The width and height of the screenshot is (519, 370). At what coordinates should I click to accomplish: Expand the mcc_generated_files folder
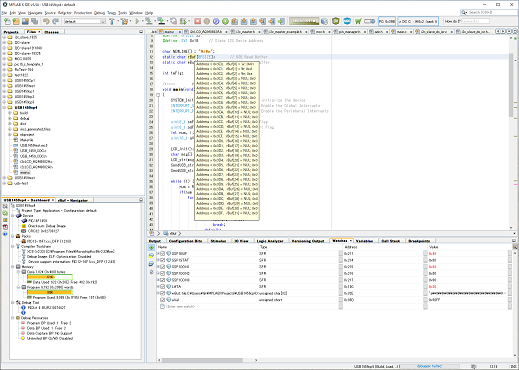[x=10, y=129]
